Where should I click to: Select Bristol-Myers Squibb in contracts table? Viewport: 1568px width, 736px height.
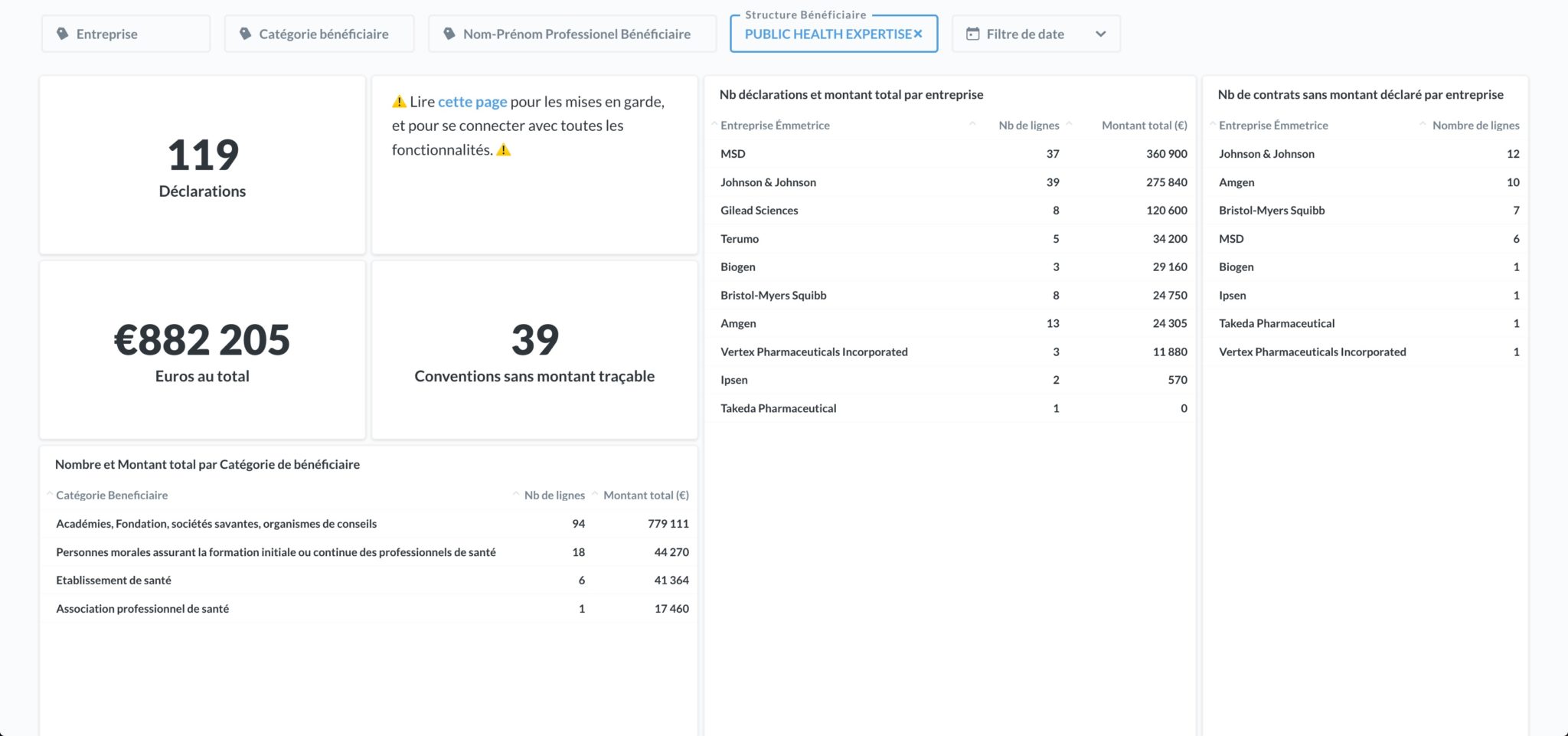1365,211
